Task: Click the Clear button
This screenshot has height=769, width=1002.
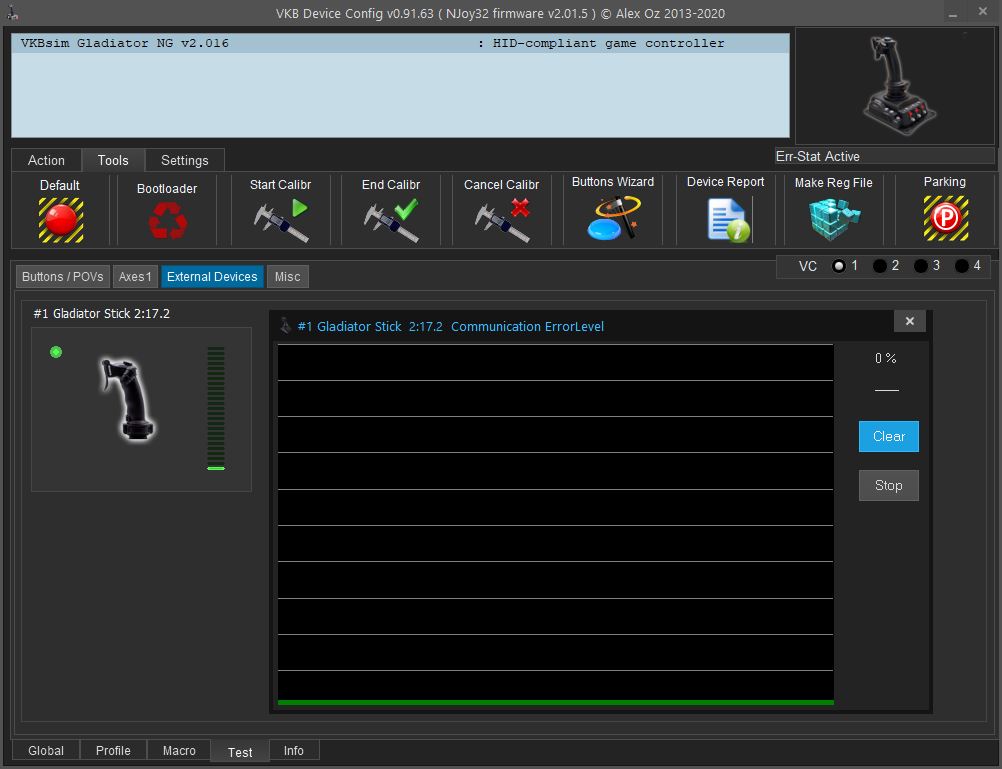Action: [889, 437]
